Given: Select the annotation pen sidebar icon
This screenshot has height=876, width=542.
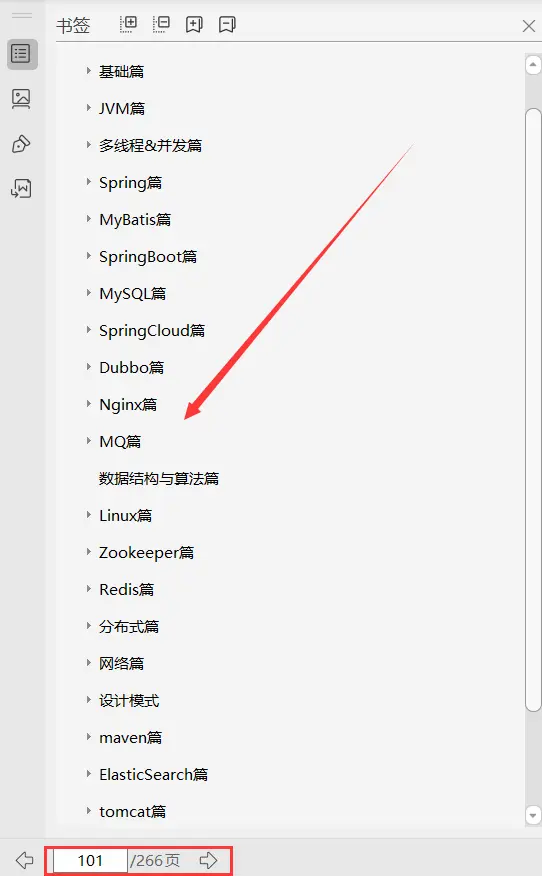Looking at the screenshot, I should pyautogui.click(x=21, y=144).
